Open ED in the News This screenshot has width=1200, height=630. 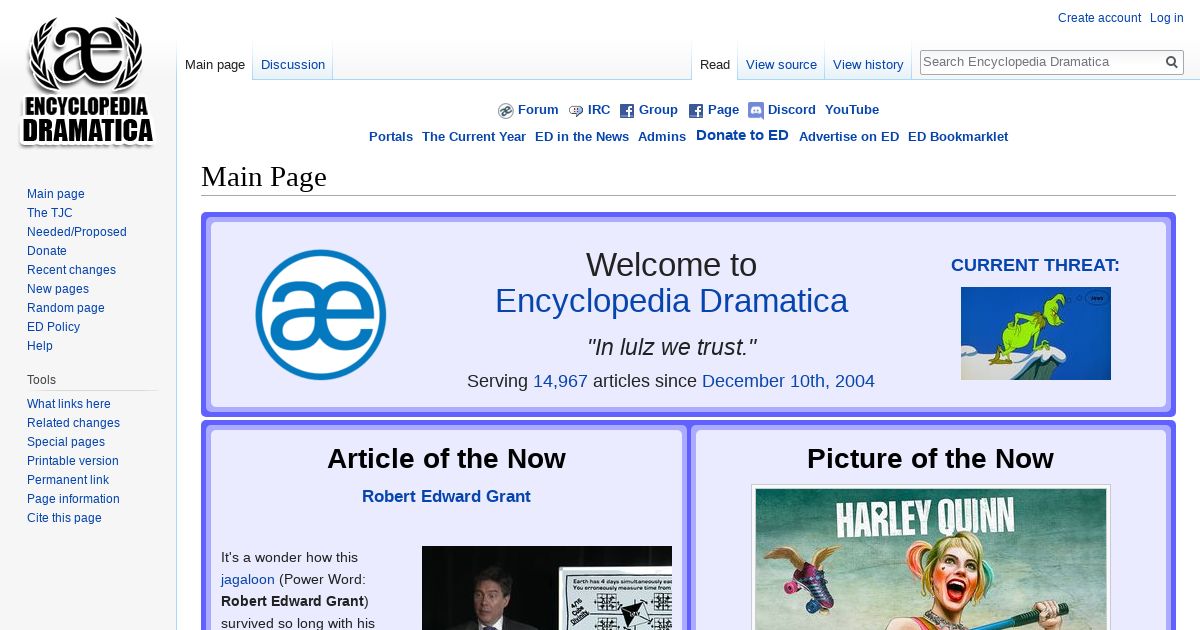click(582, 137)
